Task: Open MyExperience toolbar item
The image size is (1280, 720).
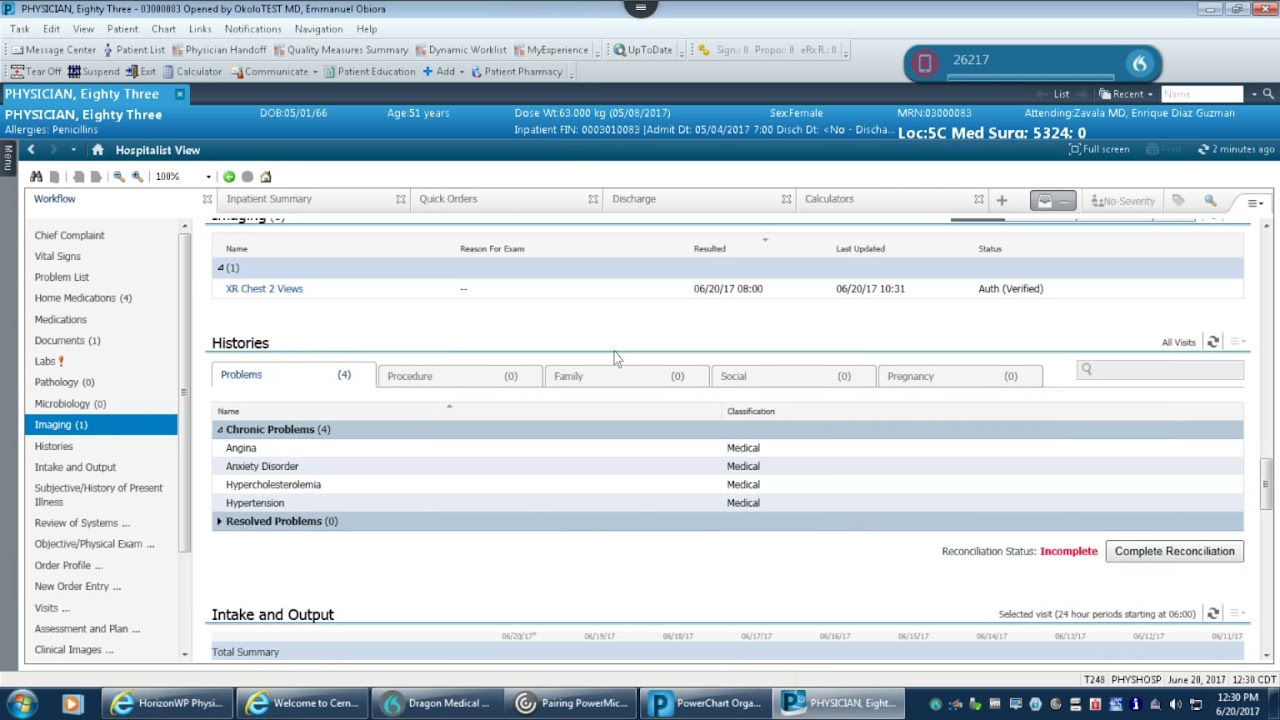Action: (x=550, y=49)
